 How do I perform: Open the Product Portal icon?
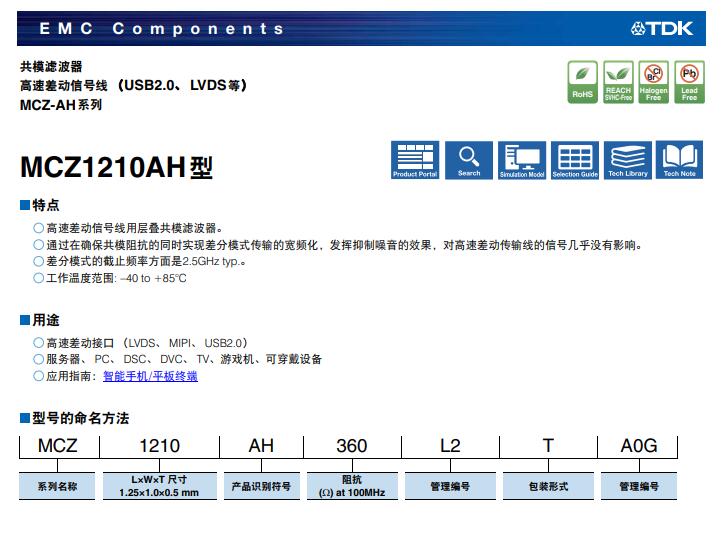click(415, 160)
